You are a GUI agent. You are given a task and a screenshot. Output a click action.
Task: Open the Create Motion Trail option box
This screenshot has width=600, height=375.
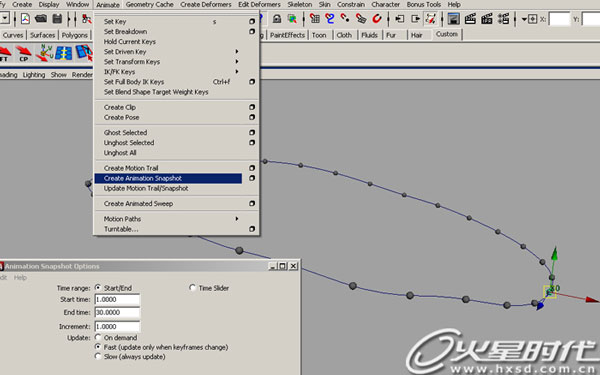252,168
